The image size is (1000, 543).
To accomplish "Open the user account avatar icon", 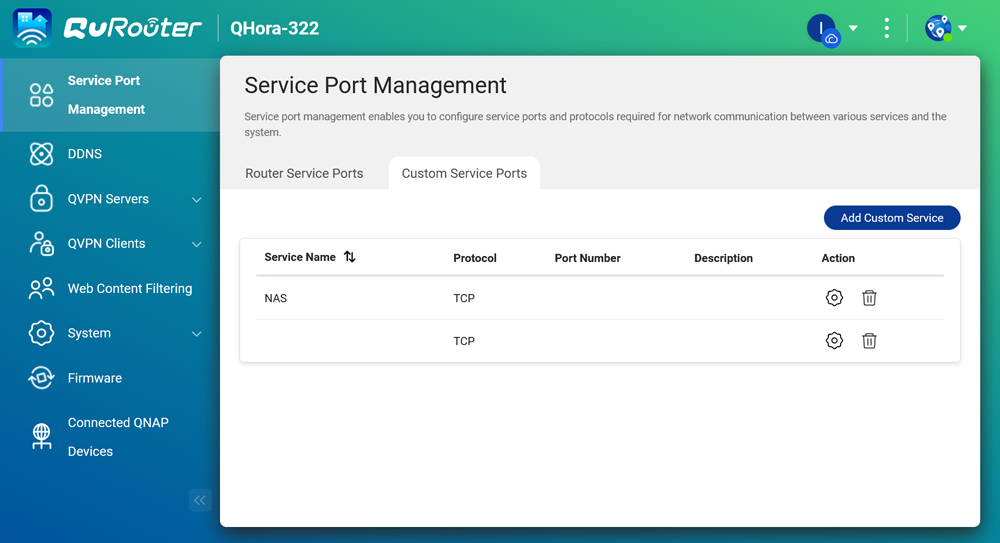I will [821, 28].
